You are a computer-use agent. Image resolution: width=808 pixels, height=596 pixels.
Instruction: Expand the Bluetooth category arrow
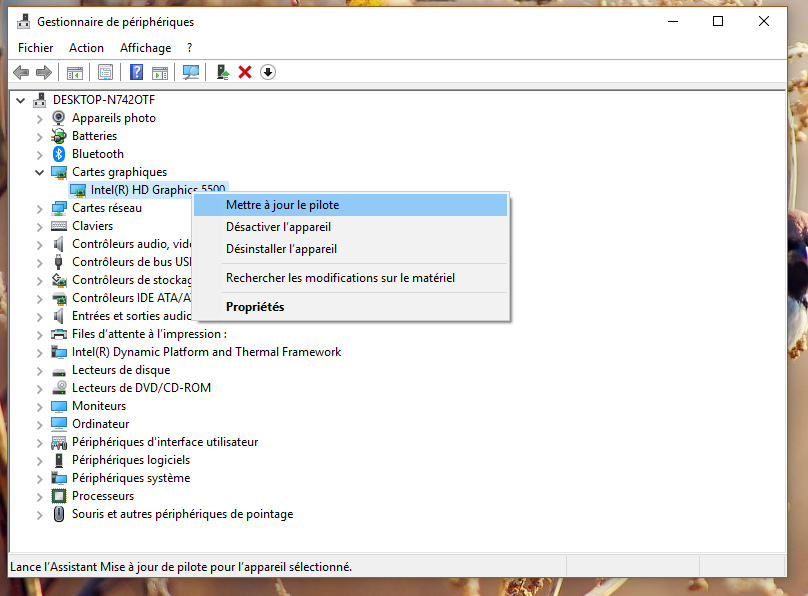[40, 155]
